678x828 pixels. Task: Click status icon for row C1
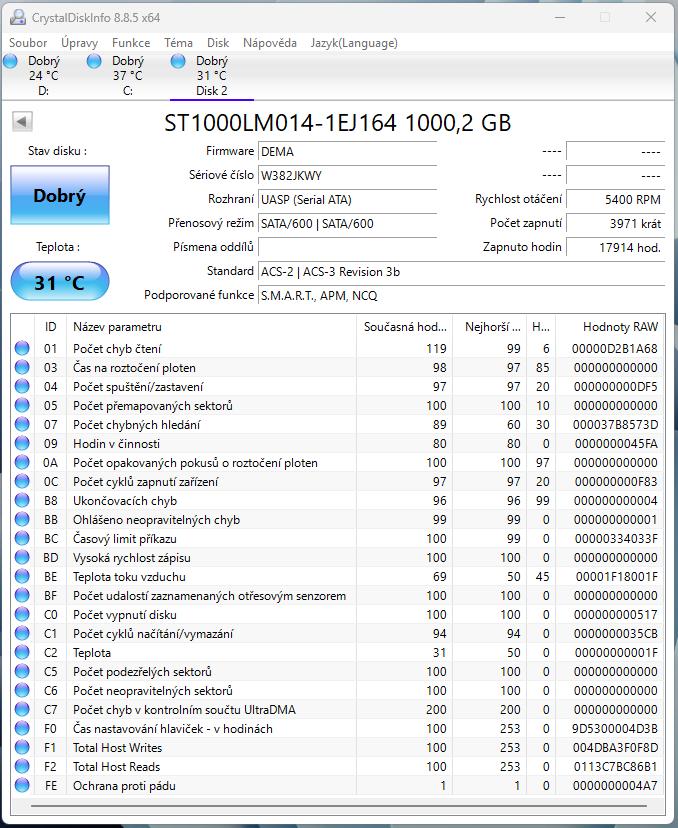(x=22, y=633)
